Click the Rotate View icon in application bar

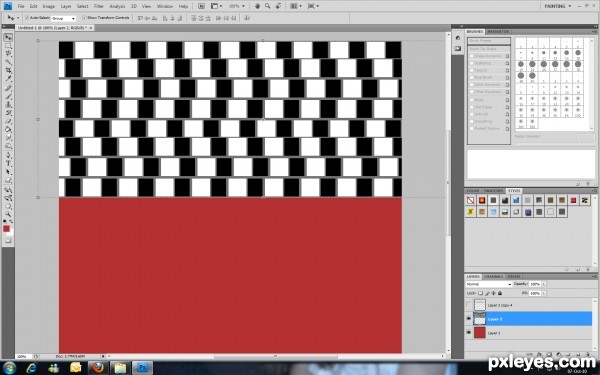point(279,6)
